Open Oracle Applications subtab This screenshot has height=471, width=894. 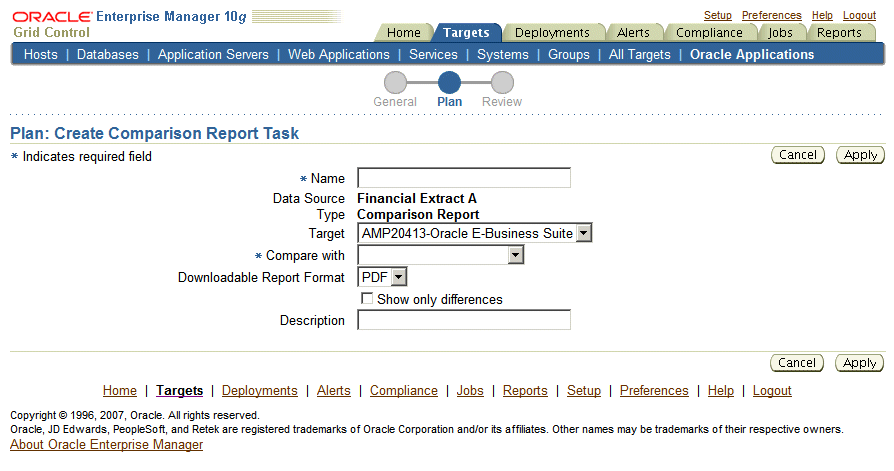[752, 55]
